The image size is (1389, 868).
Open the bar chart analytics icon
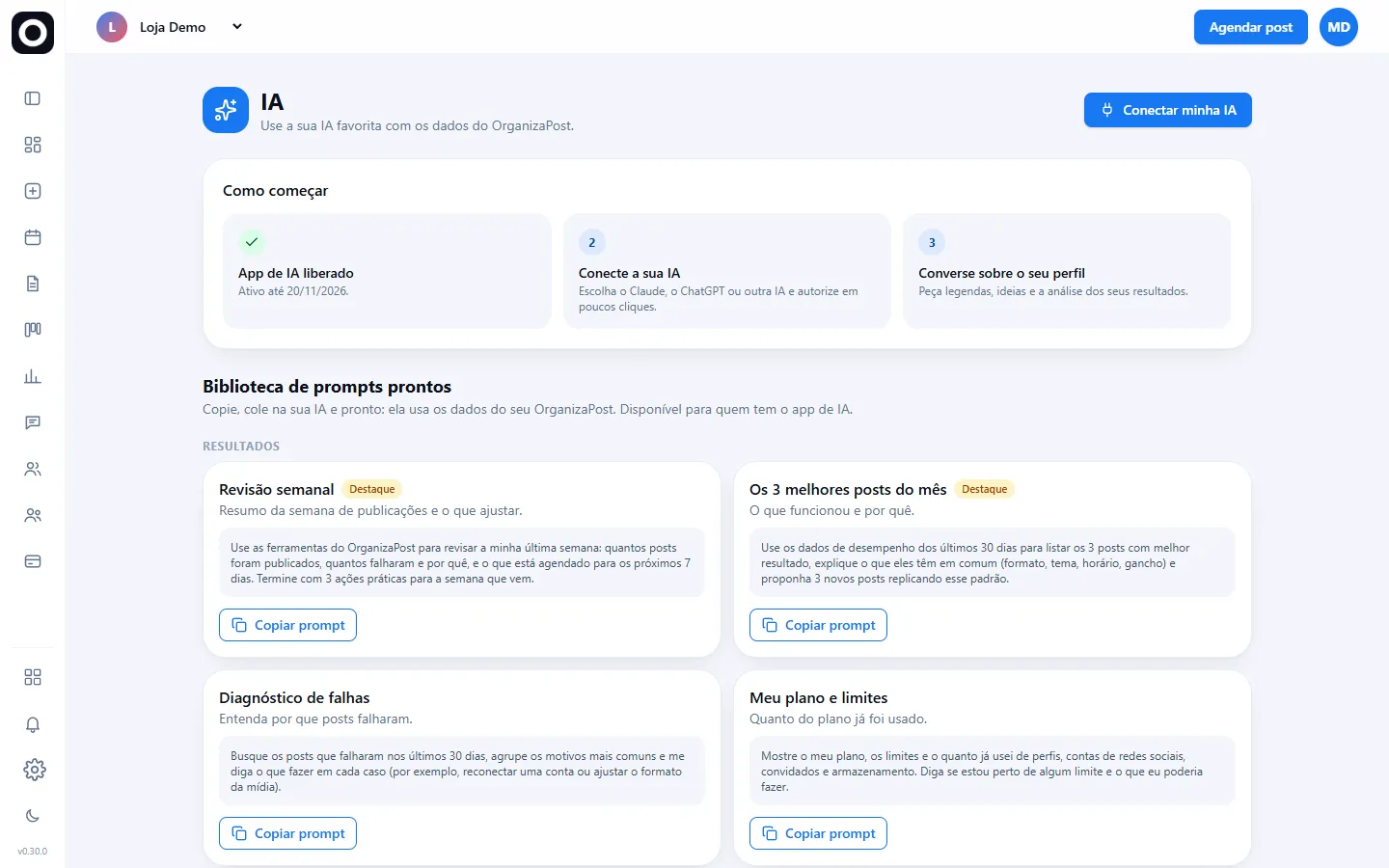coord(33,376)
